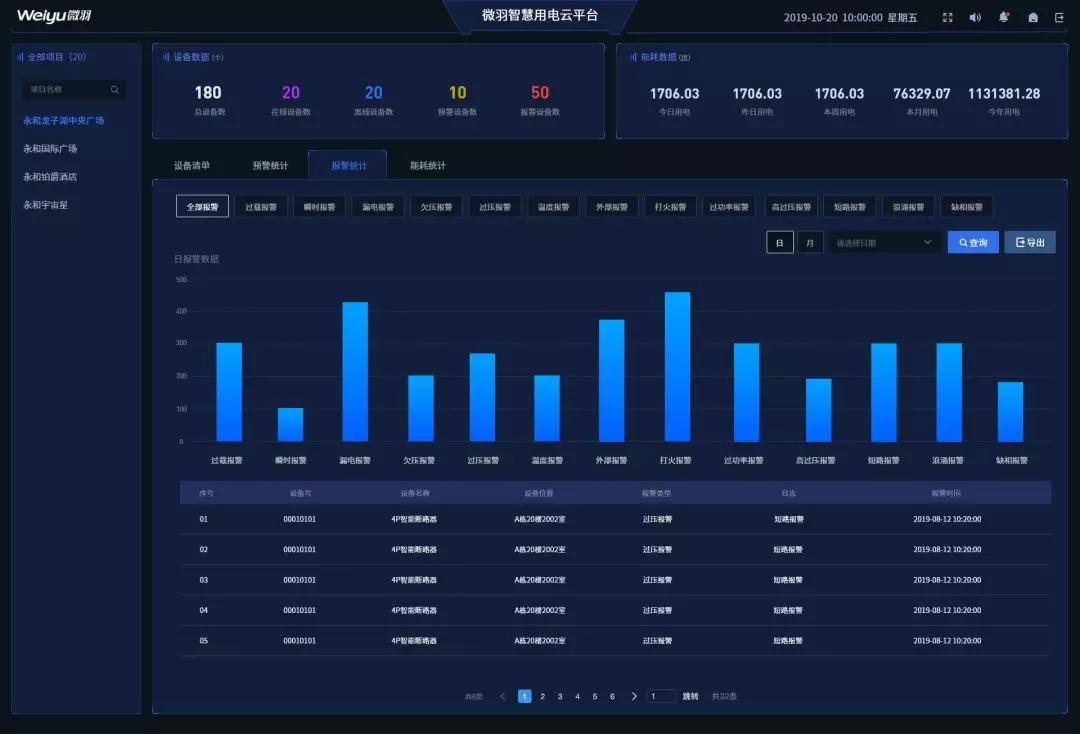This screenshot has width=1080, height=734.
Task: Mute sound via the speaker icon
Action: pyautogui.click(x=975, y=17)
